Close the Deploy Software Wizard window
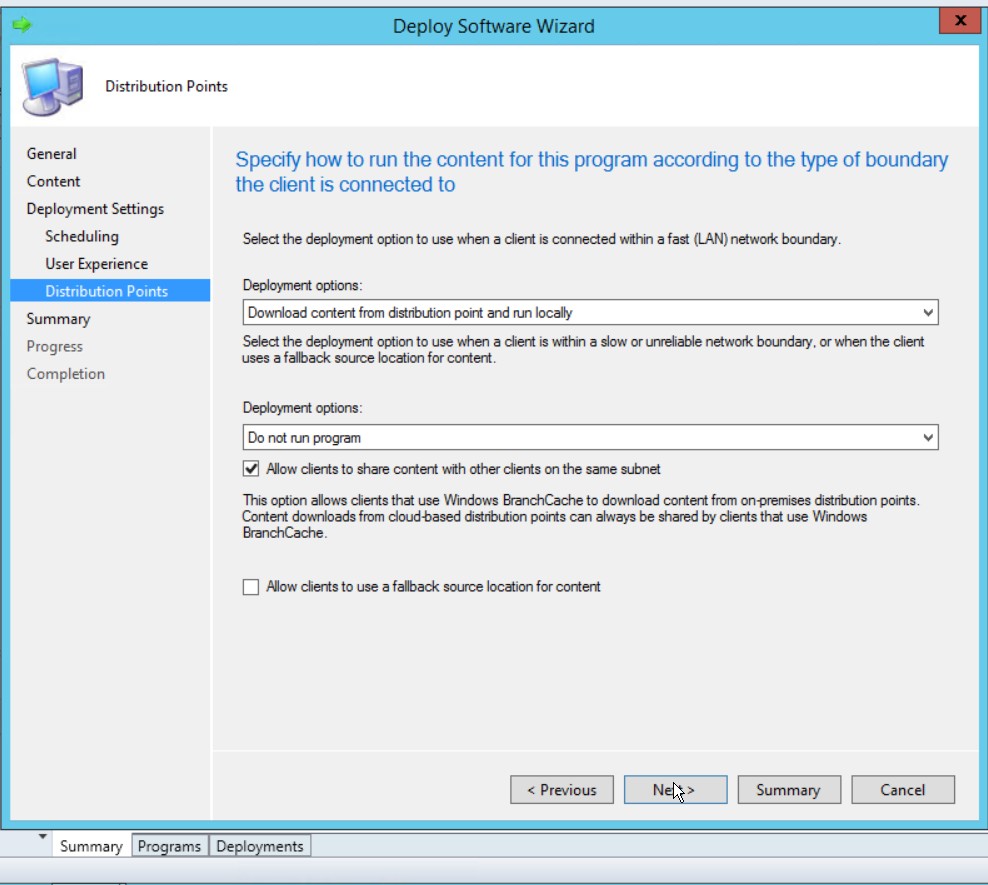 pyautogui.click(x=960, y=20)
